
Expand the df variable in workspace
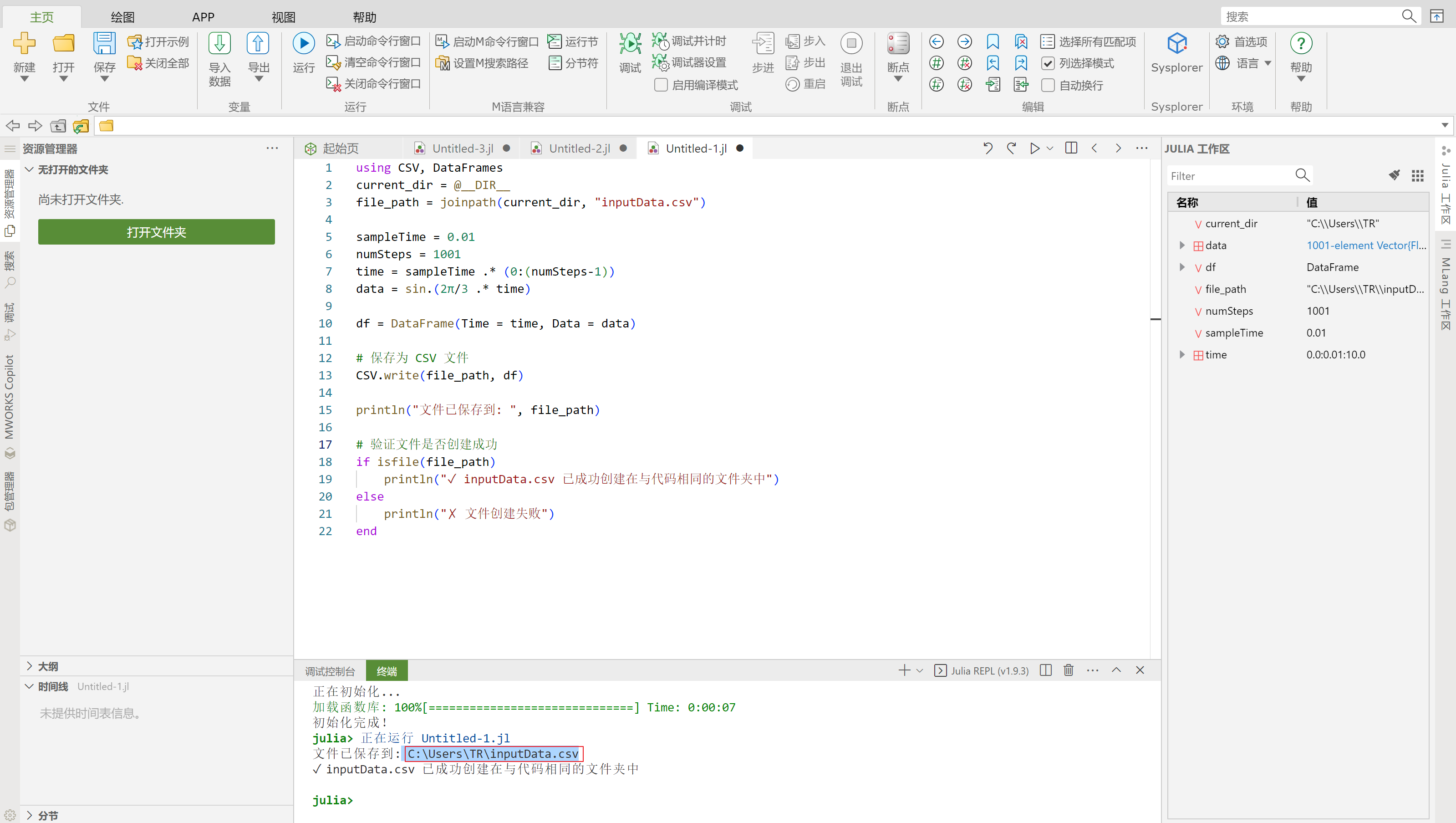coord(1182,267)
